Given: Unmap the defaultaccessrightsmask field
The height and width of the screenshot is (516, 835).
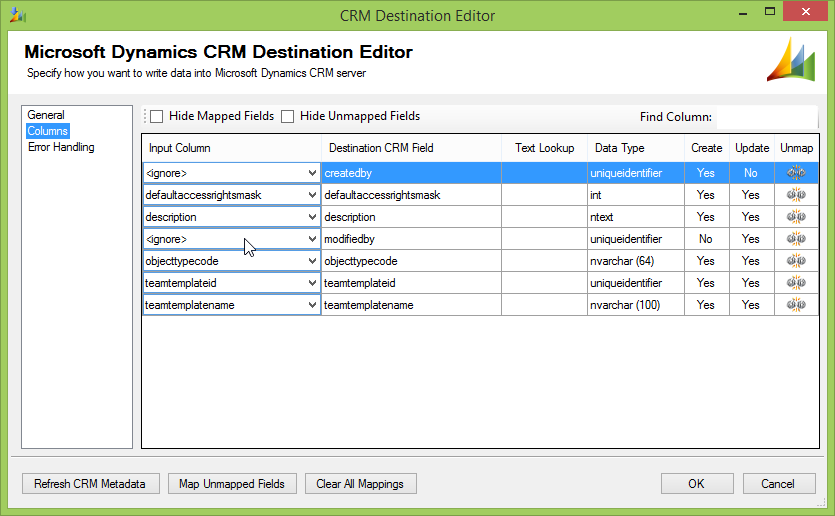Looking at the screenshot, I should click(796, 195).
